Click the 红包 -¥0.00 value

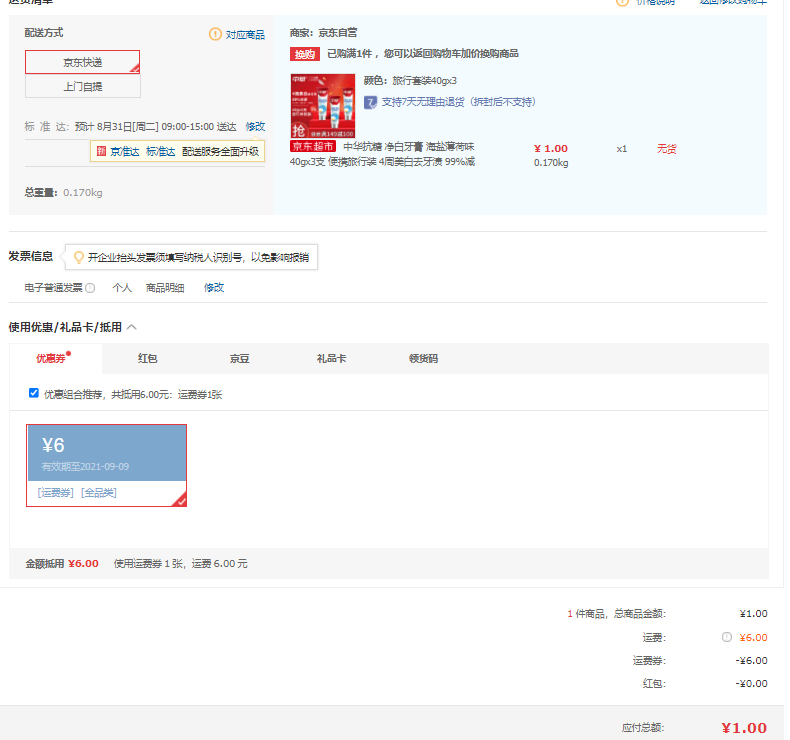pyautogui.click(x=751, y=684)
